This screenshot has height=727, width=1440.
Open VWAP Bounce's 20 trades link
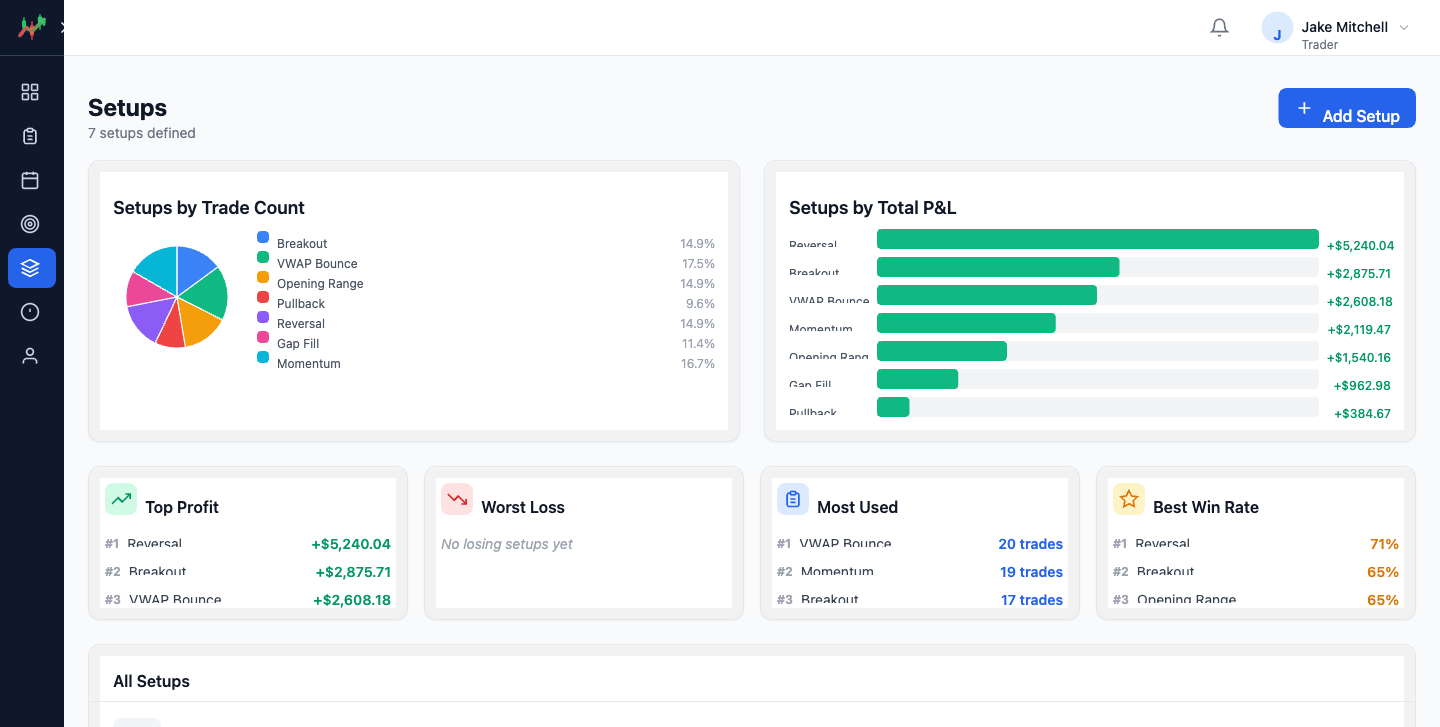(x=1030, y=544)
